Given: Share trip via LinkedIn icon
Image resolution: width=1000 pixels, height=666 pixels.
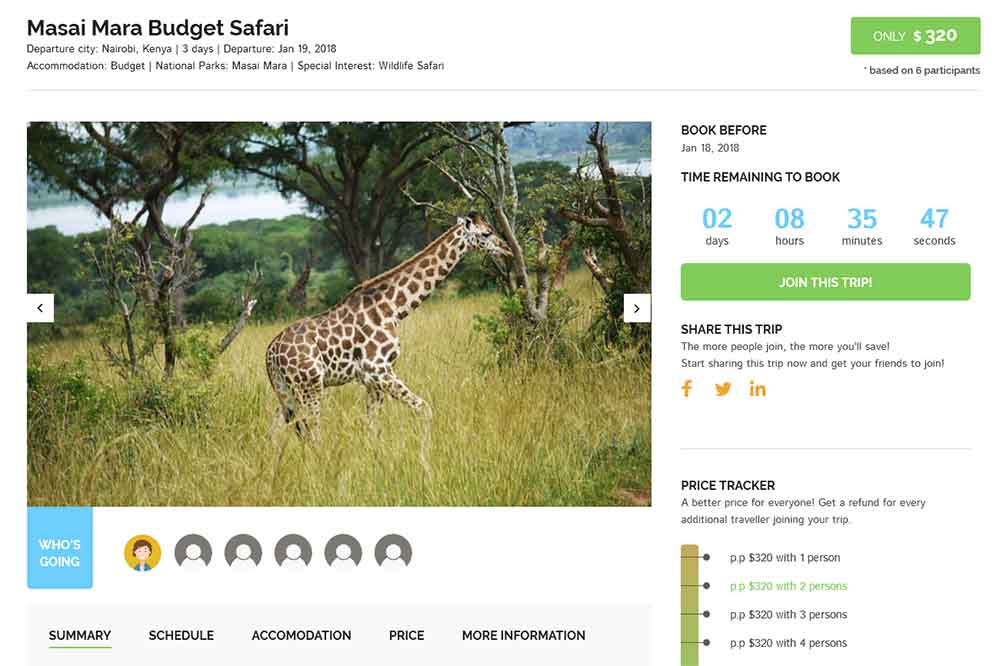Looking at the screenshot, I should tap(758, 389).
